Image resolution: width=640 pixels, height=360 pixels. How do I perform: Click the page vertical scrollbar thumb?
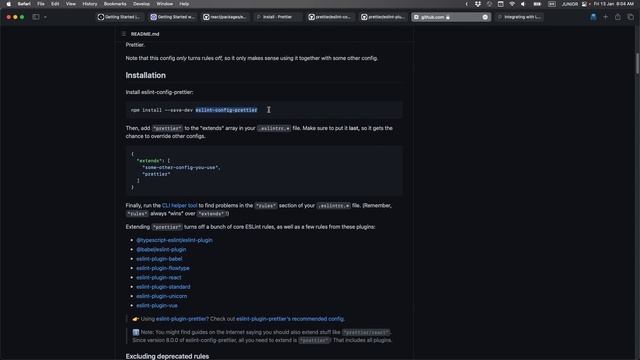coord(637,63)
